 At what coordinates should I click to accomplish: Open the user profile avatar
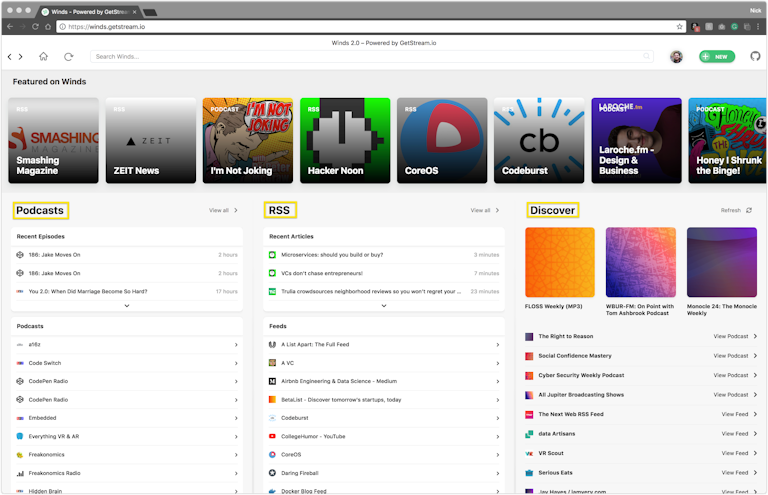tap(676, 57)
